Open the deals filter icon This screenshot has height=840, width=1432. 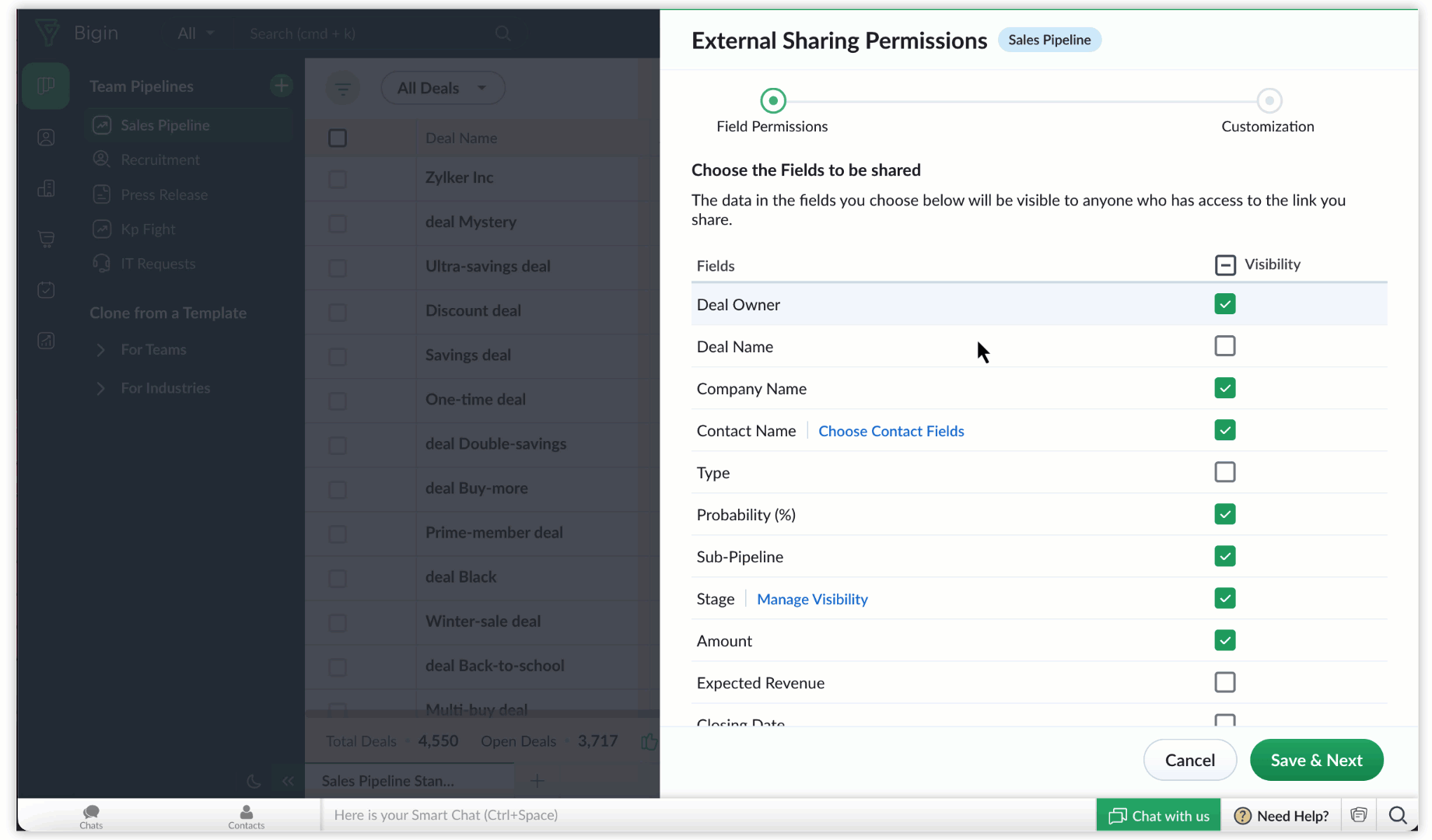point(342,88)
